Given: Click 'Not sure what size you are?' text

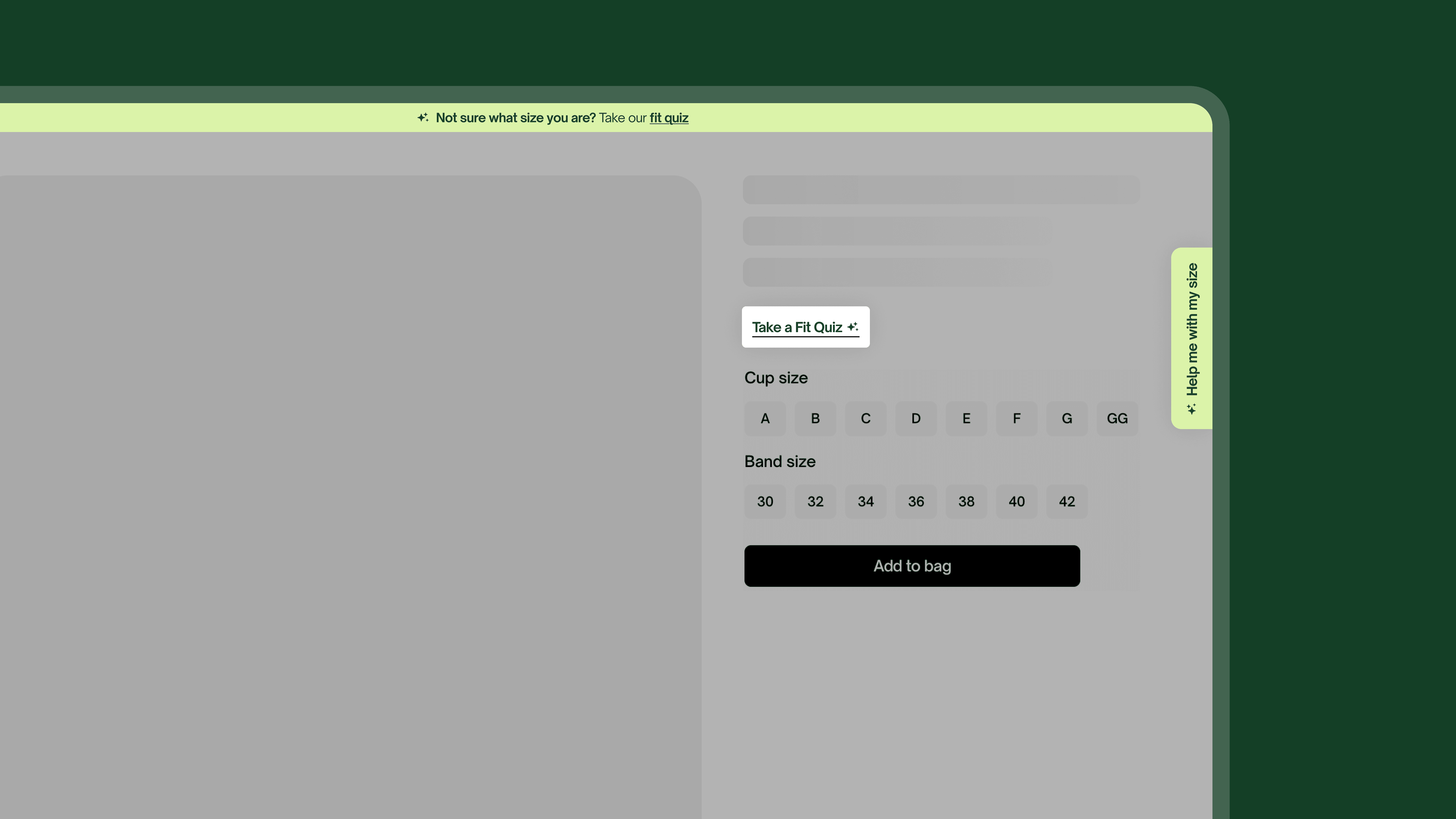Looking at the screenshot, I should tap(515, 118).
